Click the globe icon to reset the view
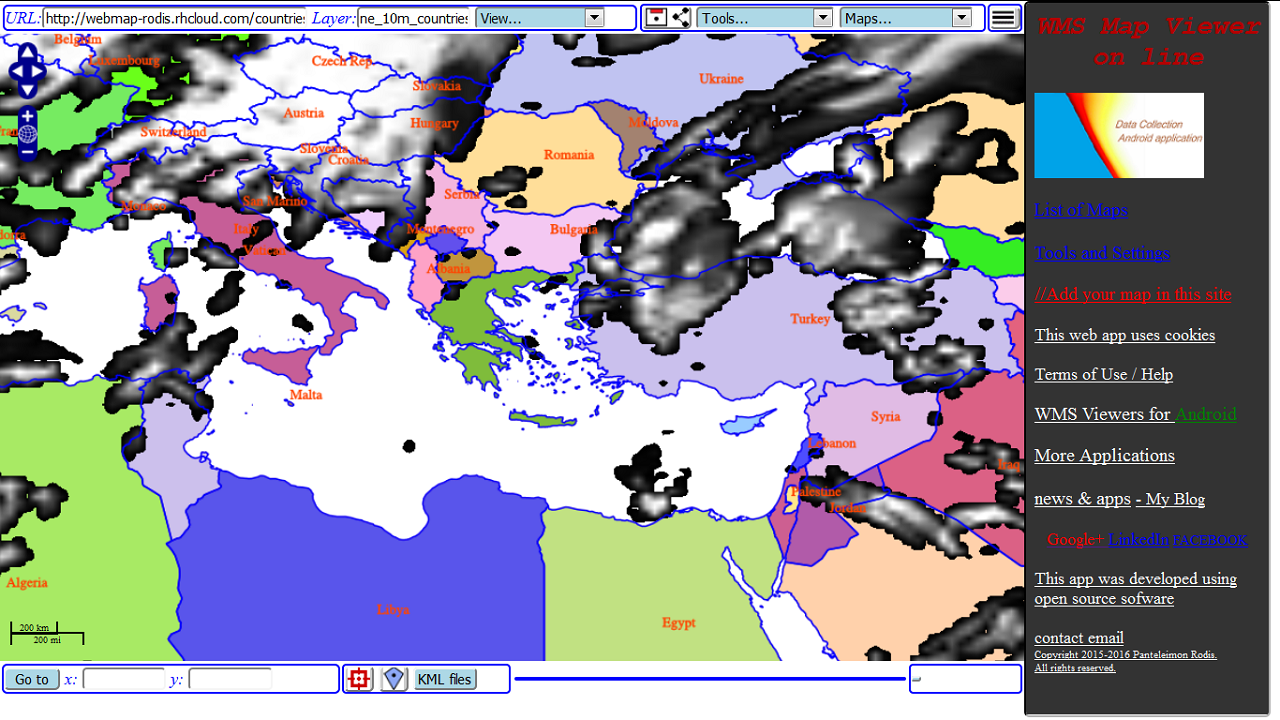Image resolution: width=1280 pixels, height=720 pixels. coord(27,133)
